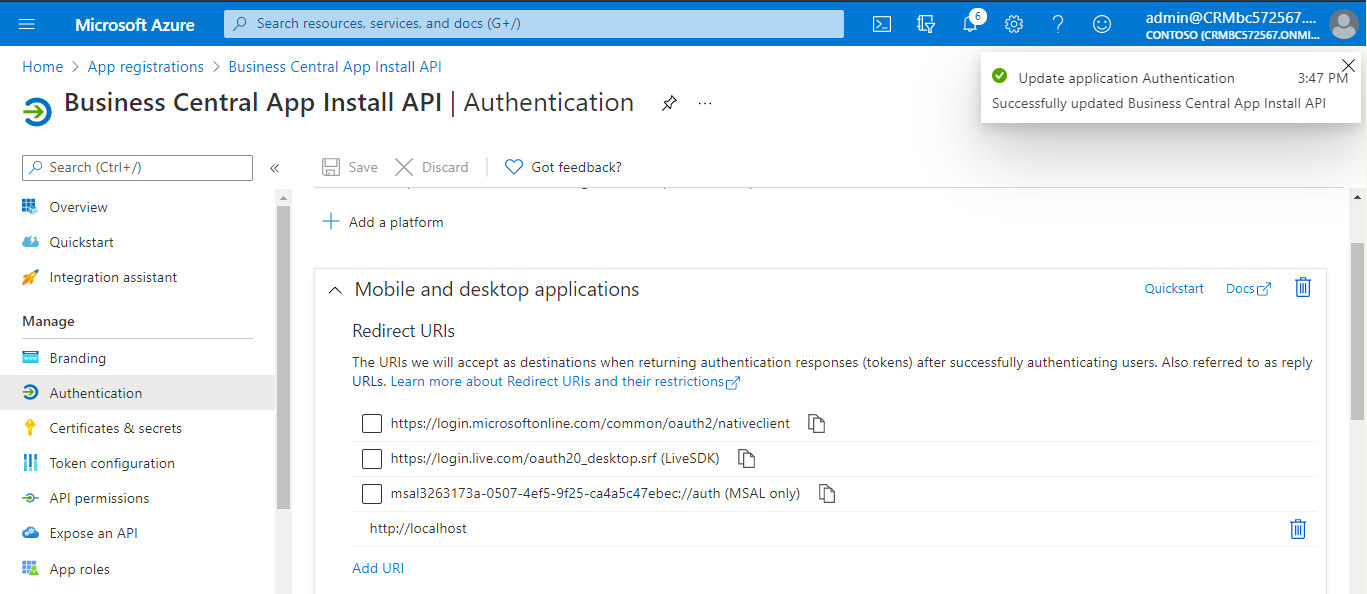Image resolution: width=1367 pixels, height=594 pixels.
Task: Collapse the left navigation sidebar
Action: point(275,167)
